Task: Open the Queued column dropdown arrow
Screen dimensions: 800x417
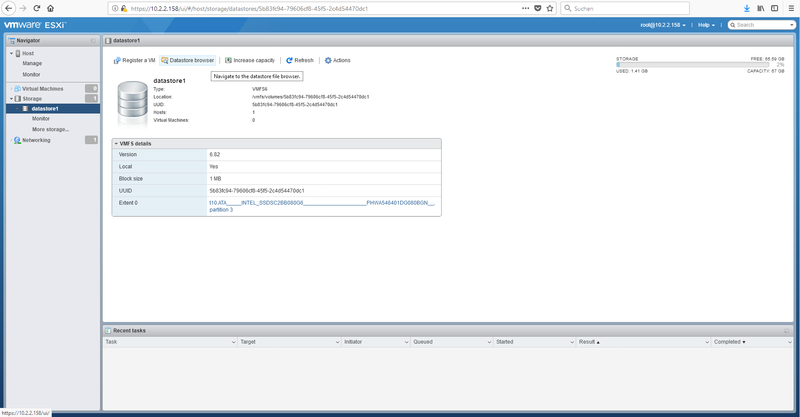Action: pos(489,342)
